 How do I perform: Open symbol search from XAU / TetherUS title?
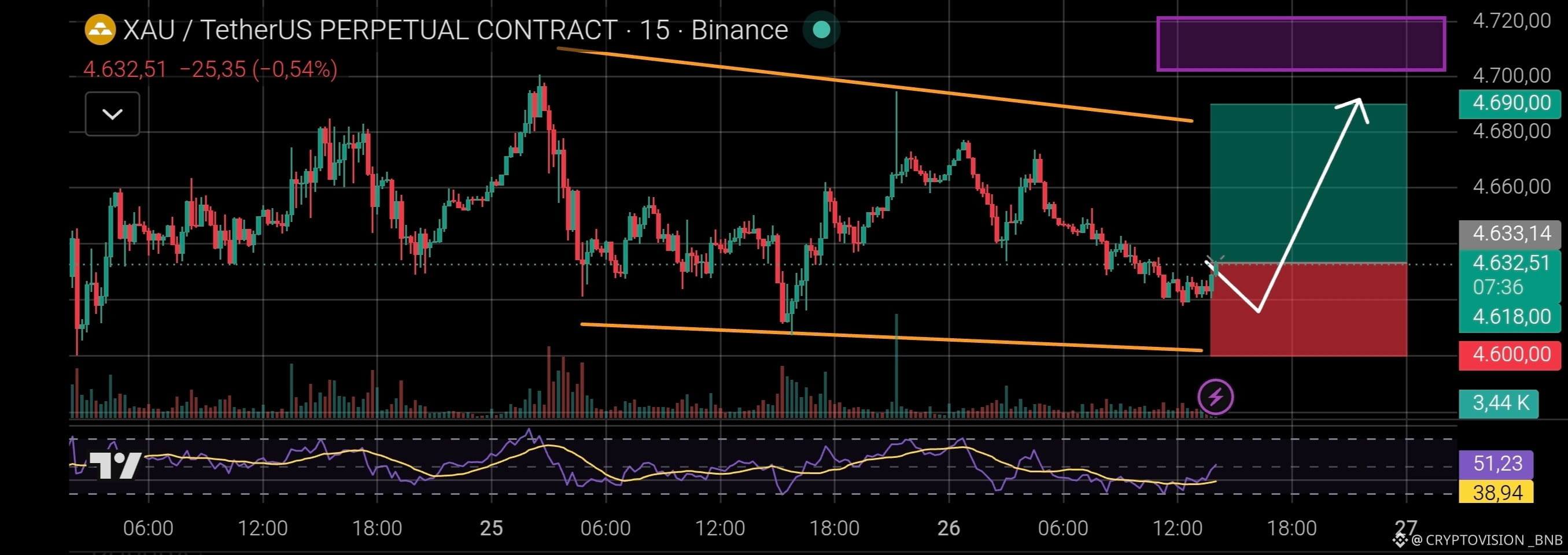(x=455, y=30)
